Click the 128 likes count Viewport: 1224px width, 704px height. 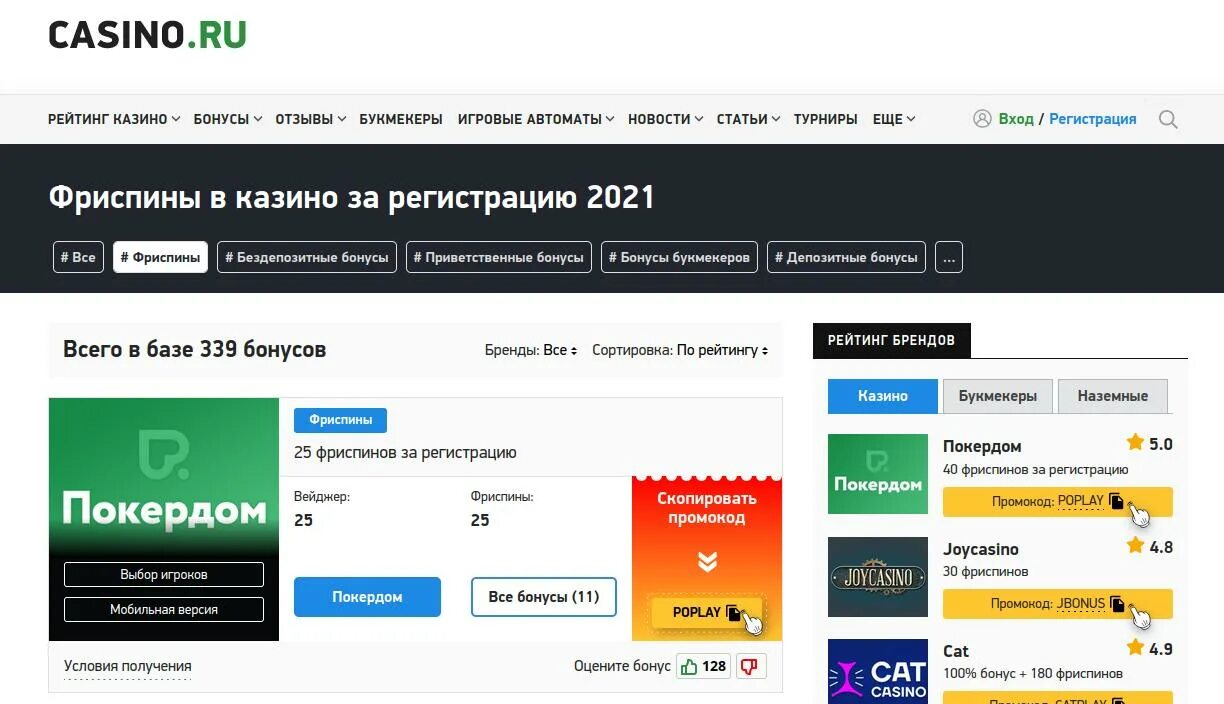[714, 666]
